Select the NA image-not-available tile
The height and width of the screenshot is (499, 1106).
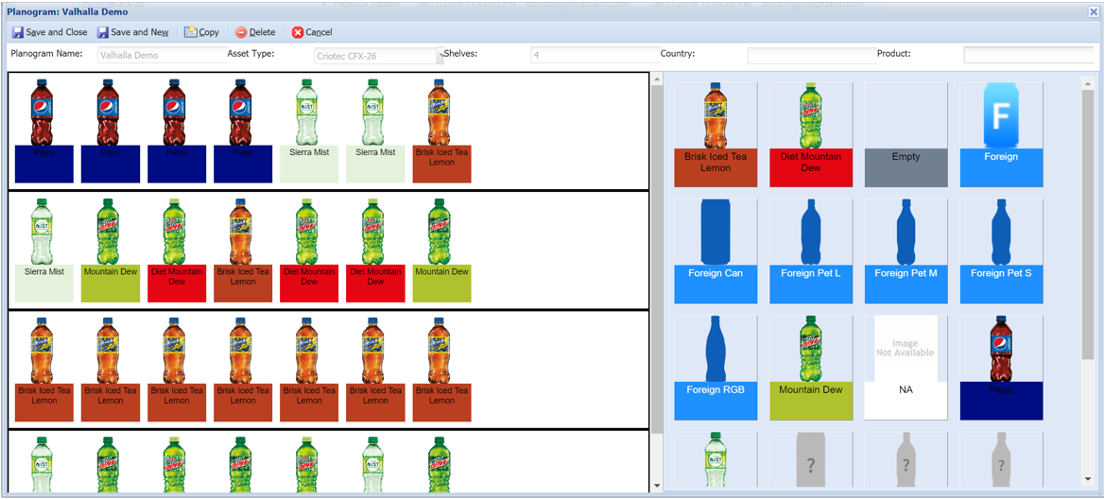point(906,367)
